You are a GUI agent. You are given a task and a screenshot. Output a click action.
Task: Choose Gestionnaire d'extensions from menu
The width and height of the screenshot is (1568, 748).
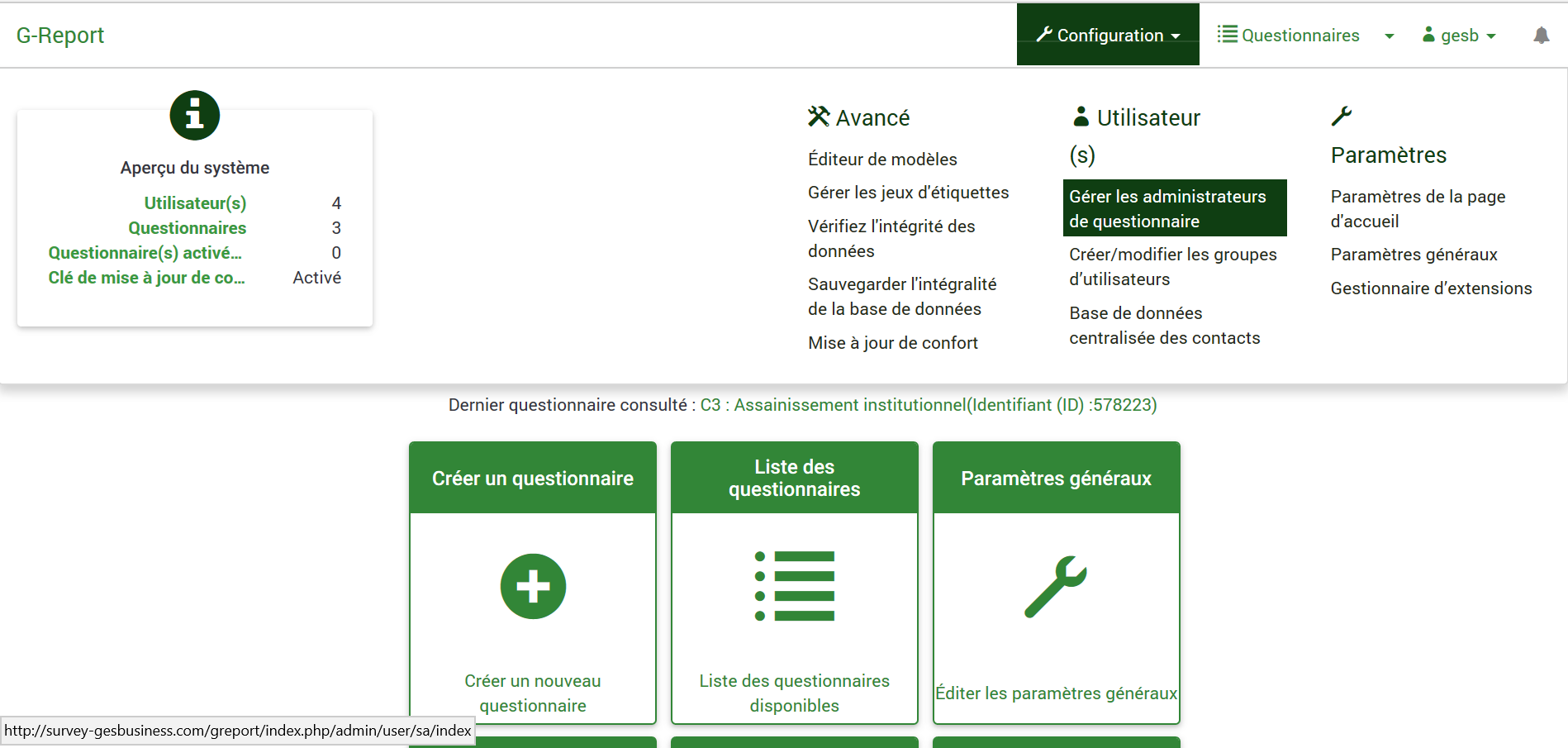pos(1431,288)
